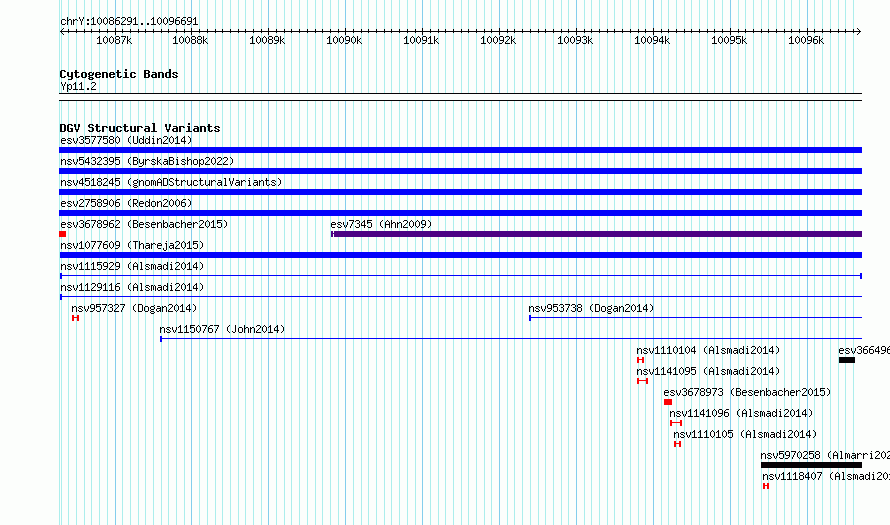The width and height of the screenshot is (890, 525).
Task: Click the red block under esv3678962
Action: pos(62,234)
